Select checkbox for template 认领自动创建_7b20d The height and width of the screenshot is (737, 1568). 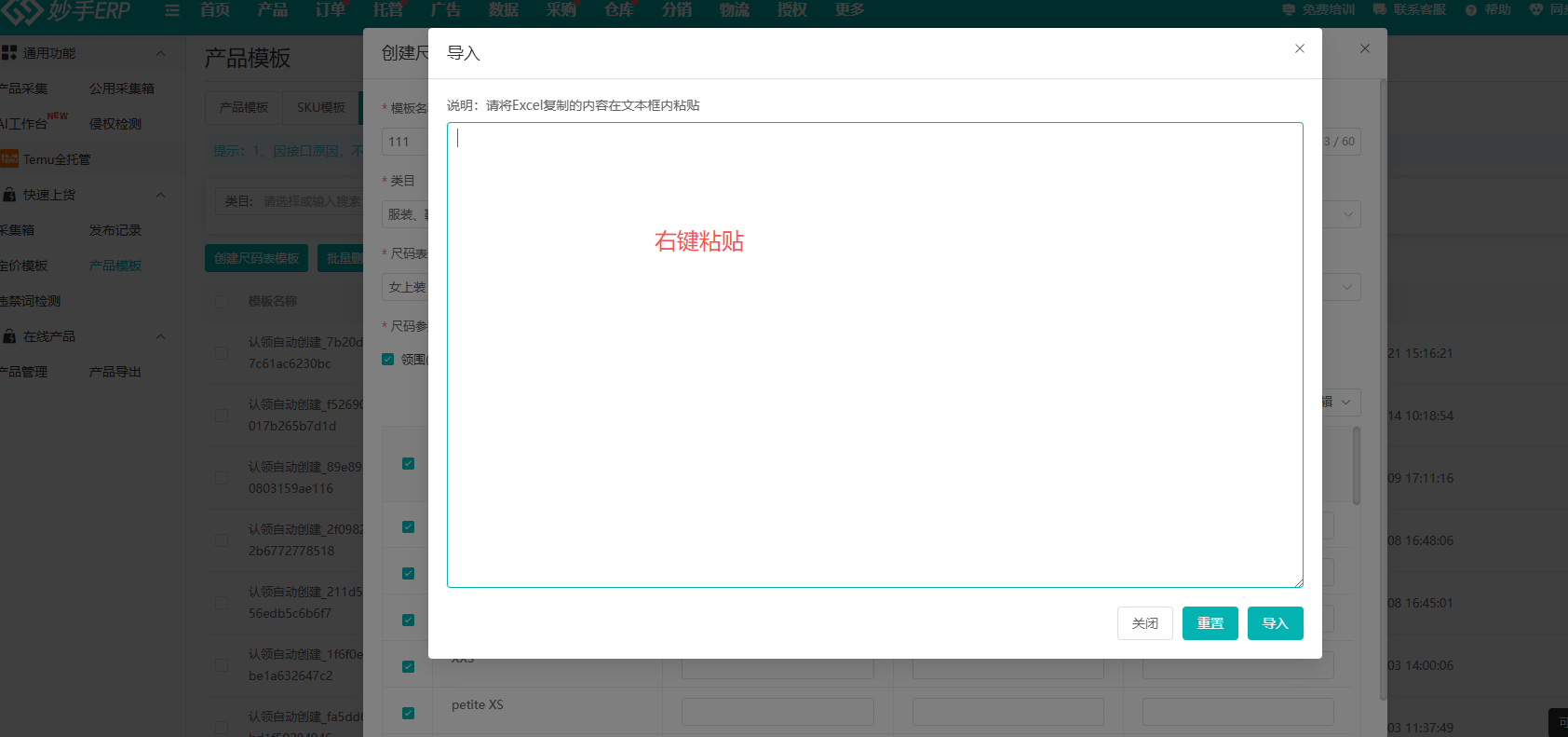222,353
